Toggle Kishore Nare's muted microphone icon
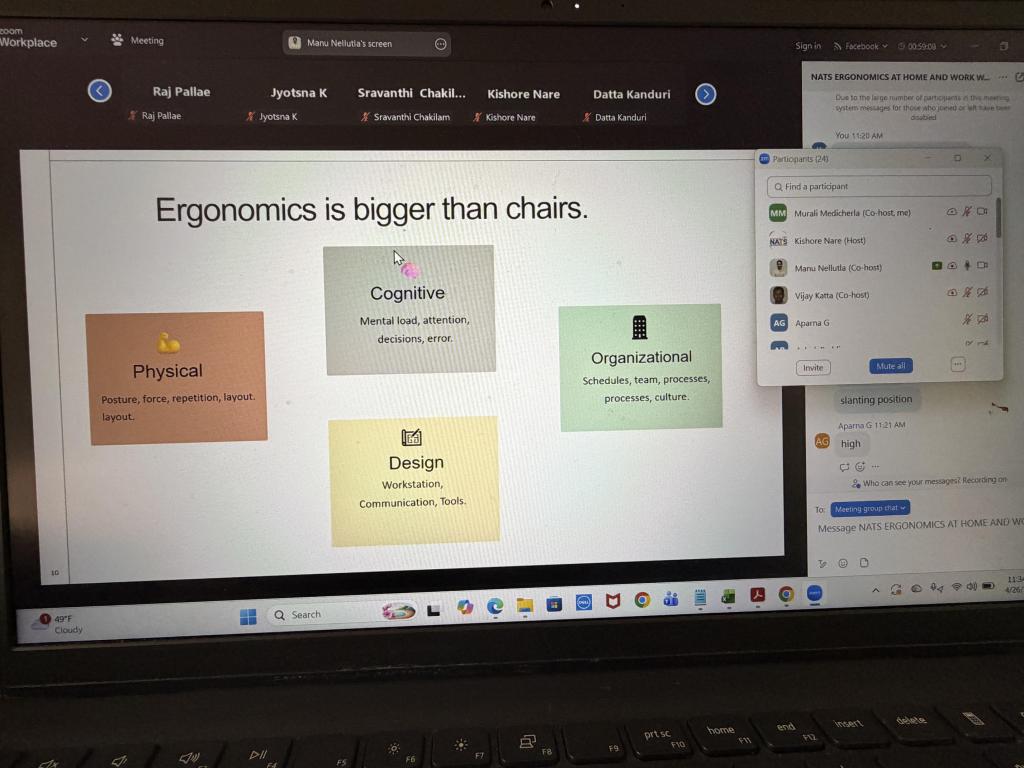This screenshot has height=768, width=1024. (x=967, y=238)
